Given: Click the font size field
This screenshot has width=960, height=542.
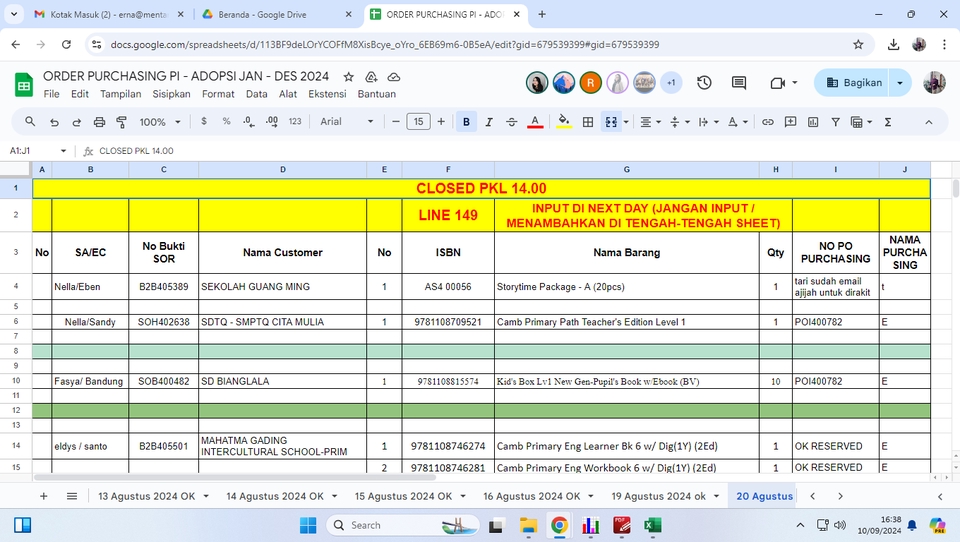Looking at the screenshot, I should [x=418, y=121].
